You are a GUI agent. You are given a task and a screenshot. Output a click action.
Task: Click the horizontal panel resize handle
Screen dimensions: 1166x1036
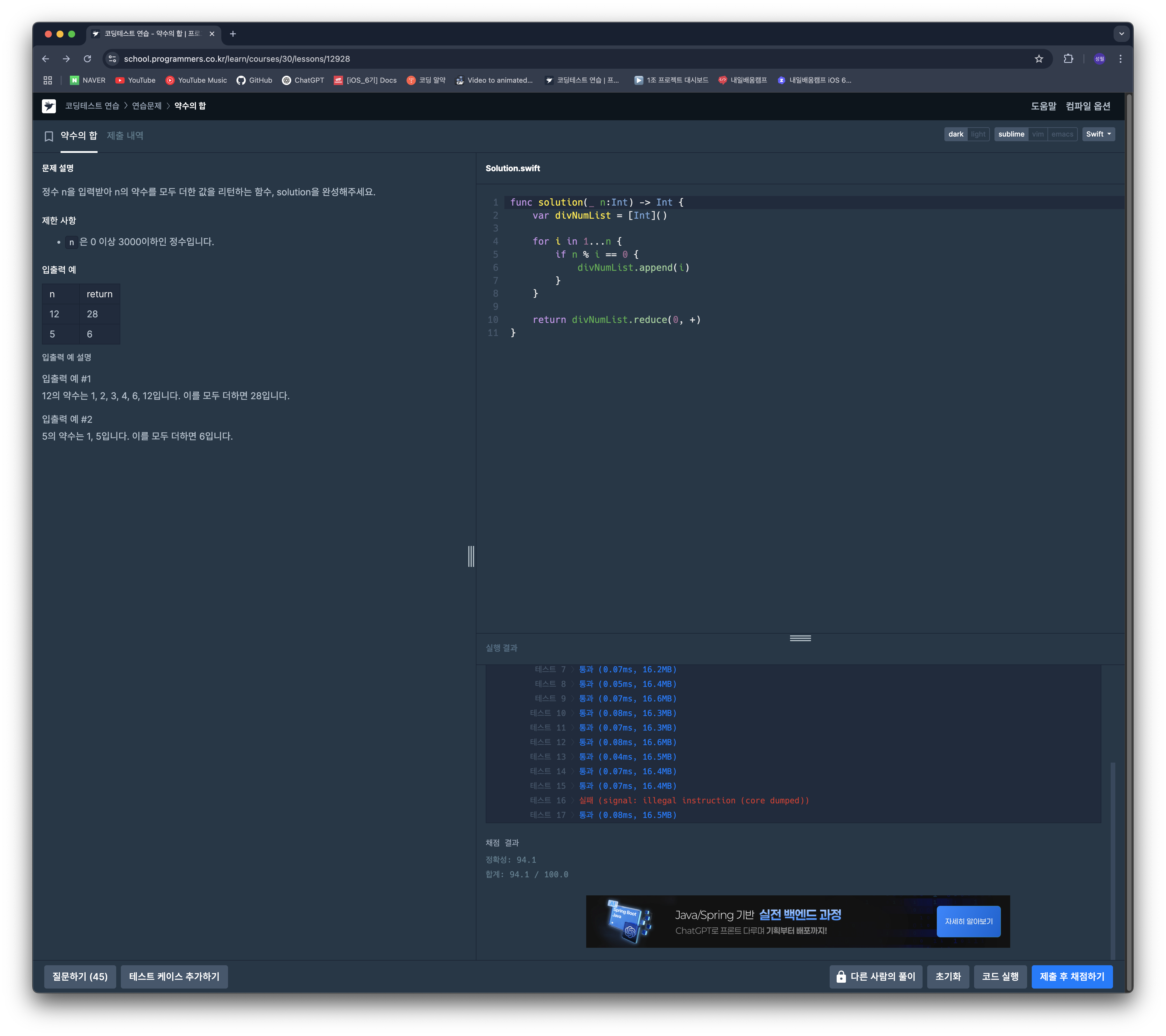pos(800,638)
